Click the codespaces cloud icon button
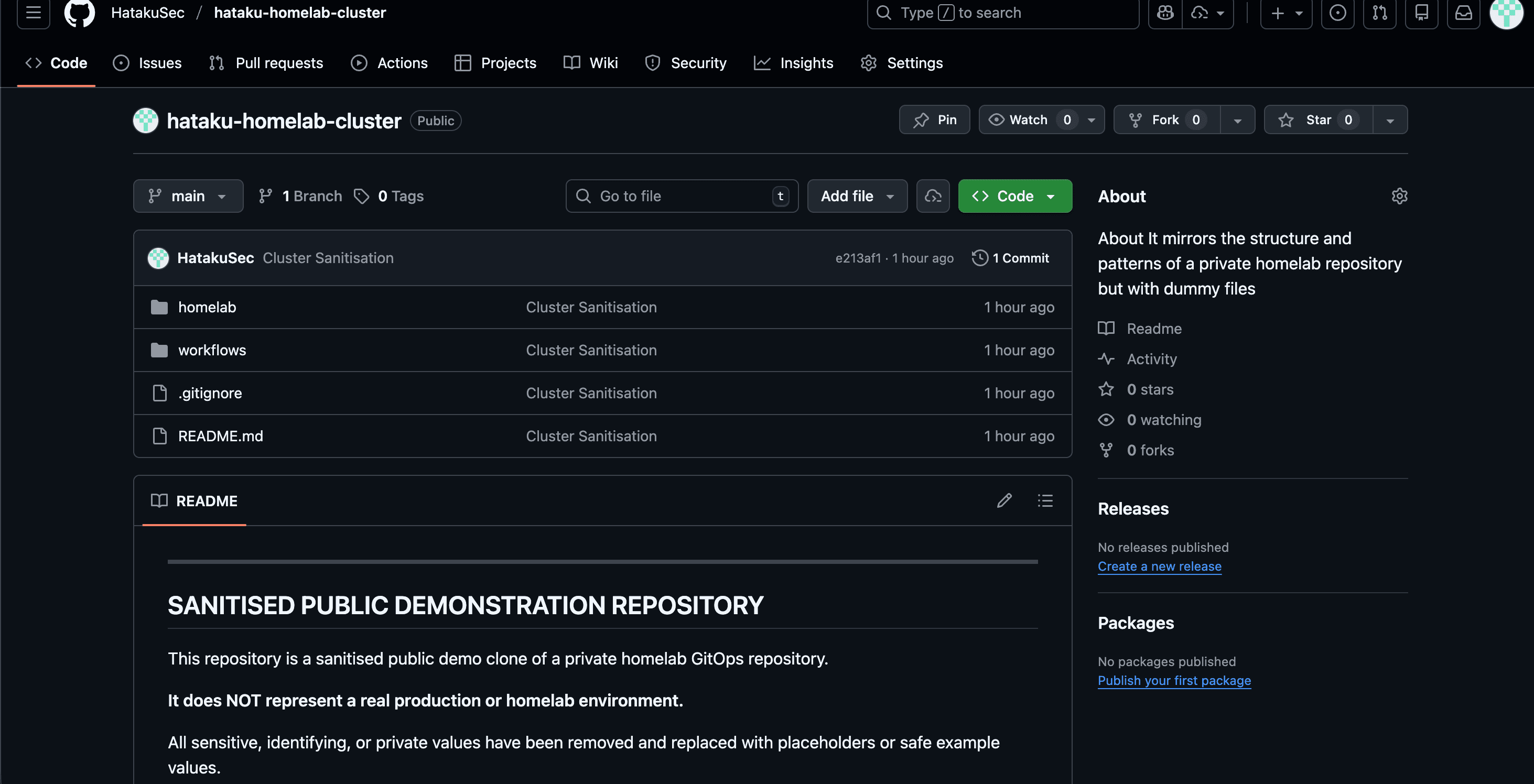 [x=933, y=196]
